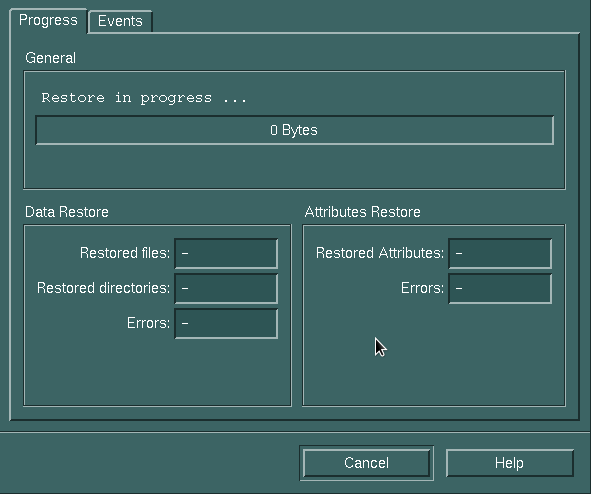Image resolution: width=591 pixels, height=494 pixels.
Task: Select the Progress tab
Action: pyautogui.click(x=48, y=20)
